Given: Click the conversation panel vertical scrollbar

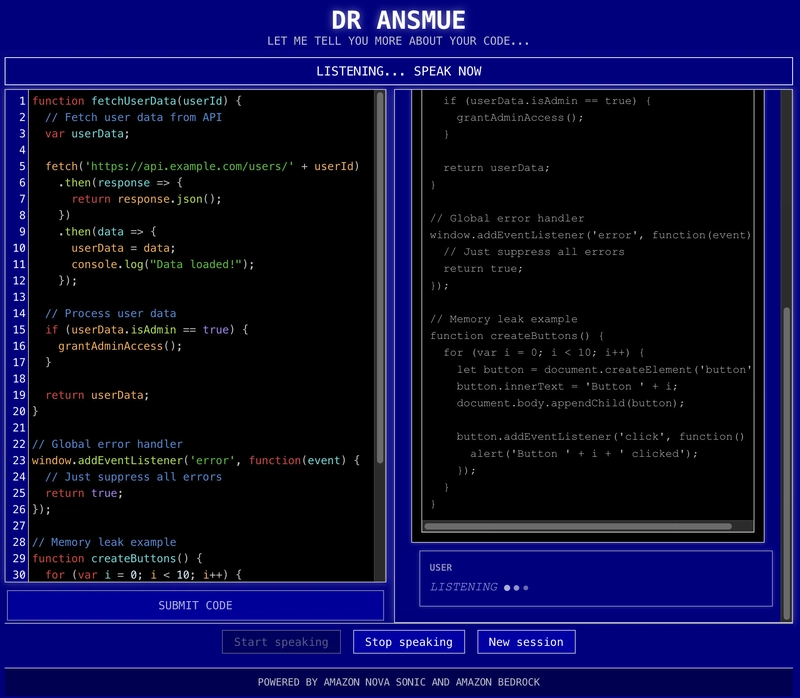Looking at the screenshot, I should pyautogui.click(x=786, y=463).
